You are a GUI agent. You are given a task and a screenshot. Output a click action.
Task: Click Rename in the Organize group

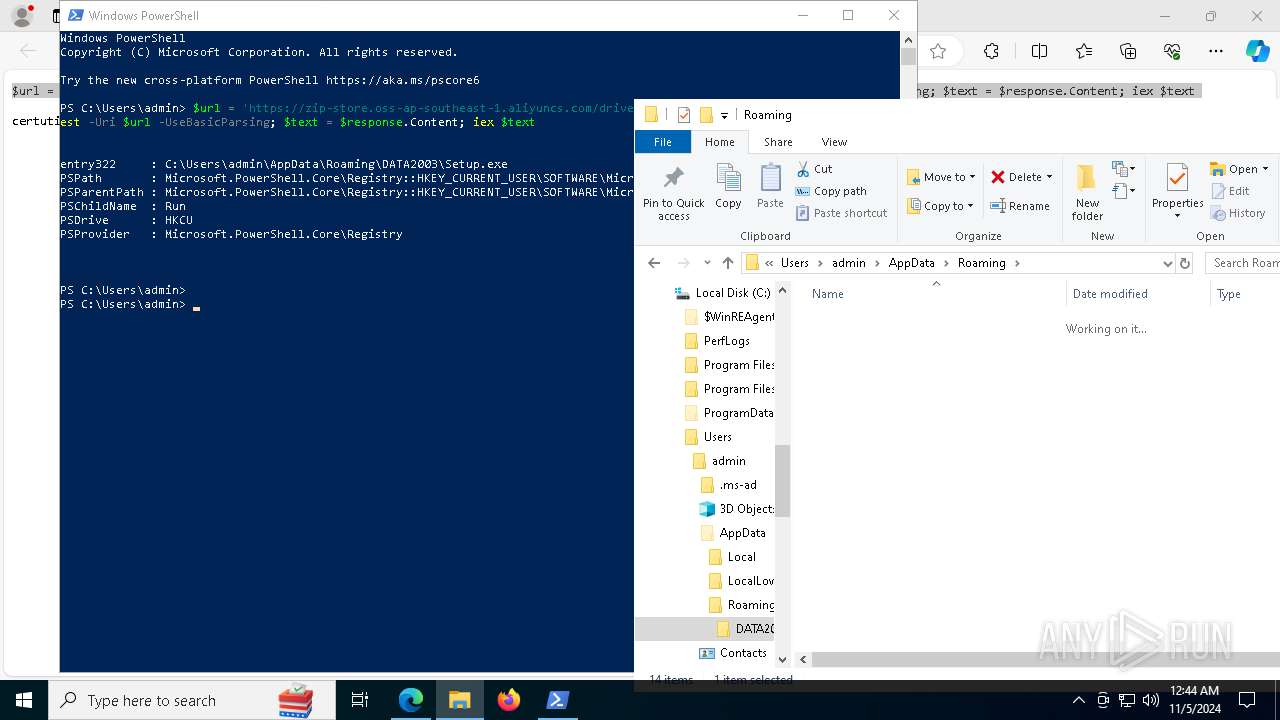(1020, 206)
